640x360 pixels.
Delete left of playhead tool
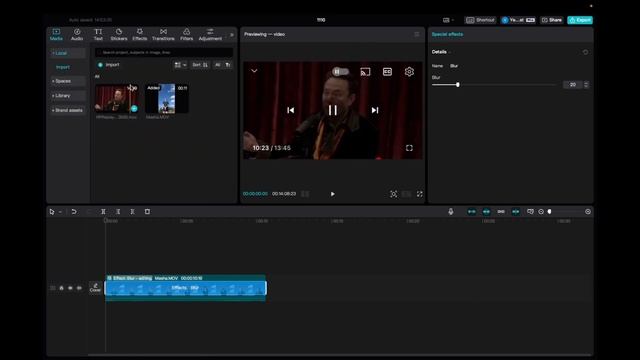118,212
